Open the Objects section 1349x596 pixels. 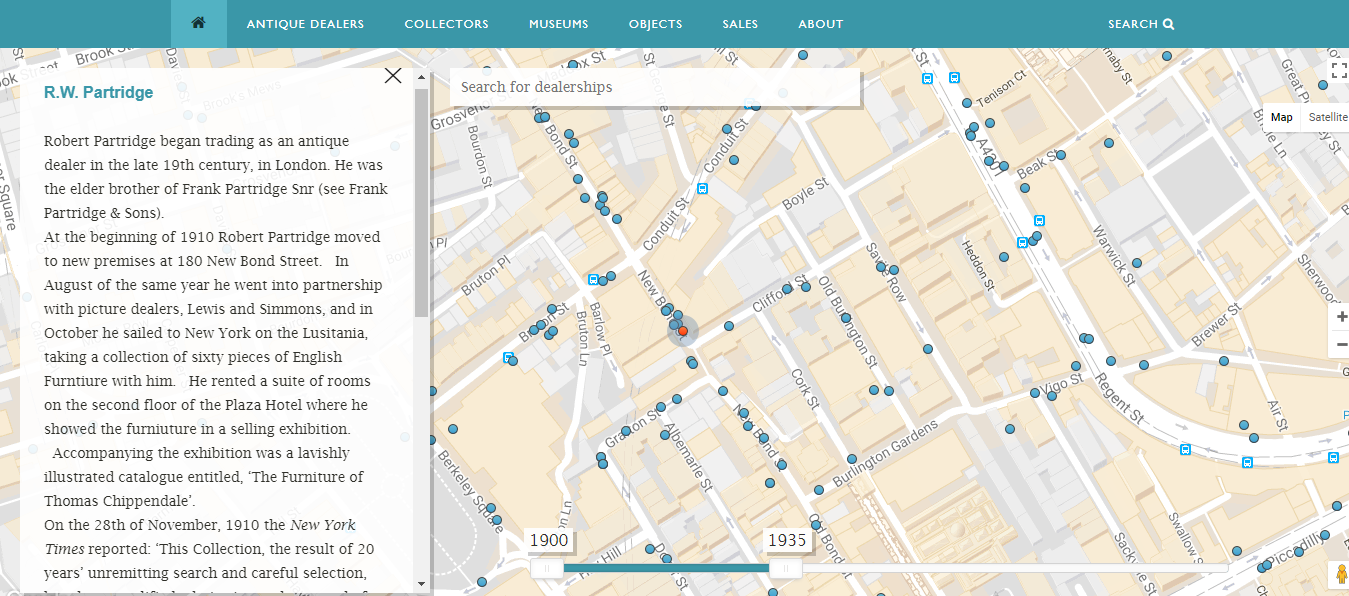coord(655,24)
